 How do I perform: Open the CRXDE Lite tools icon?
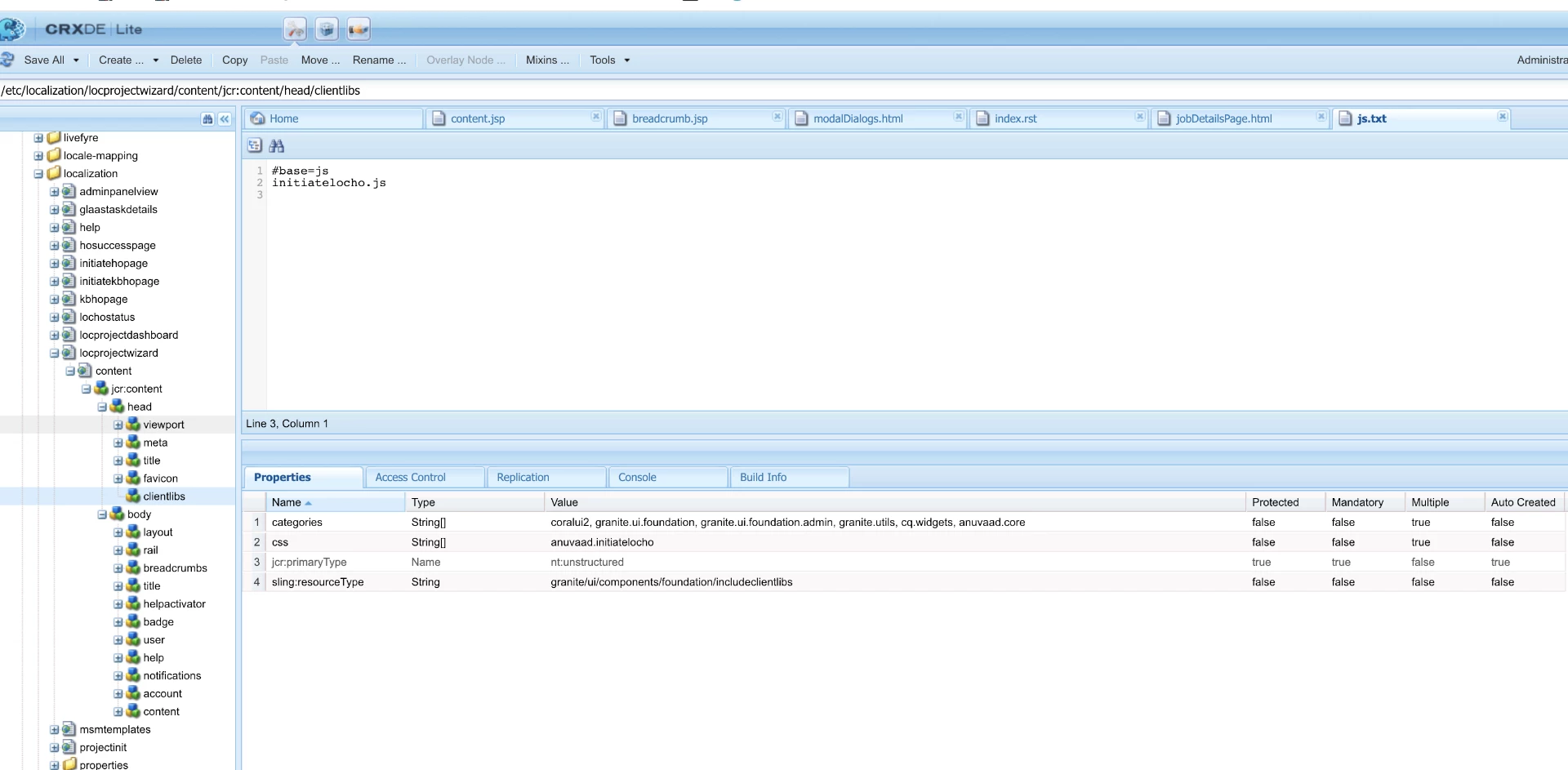[295, 29]
